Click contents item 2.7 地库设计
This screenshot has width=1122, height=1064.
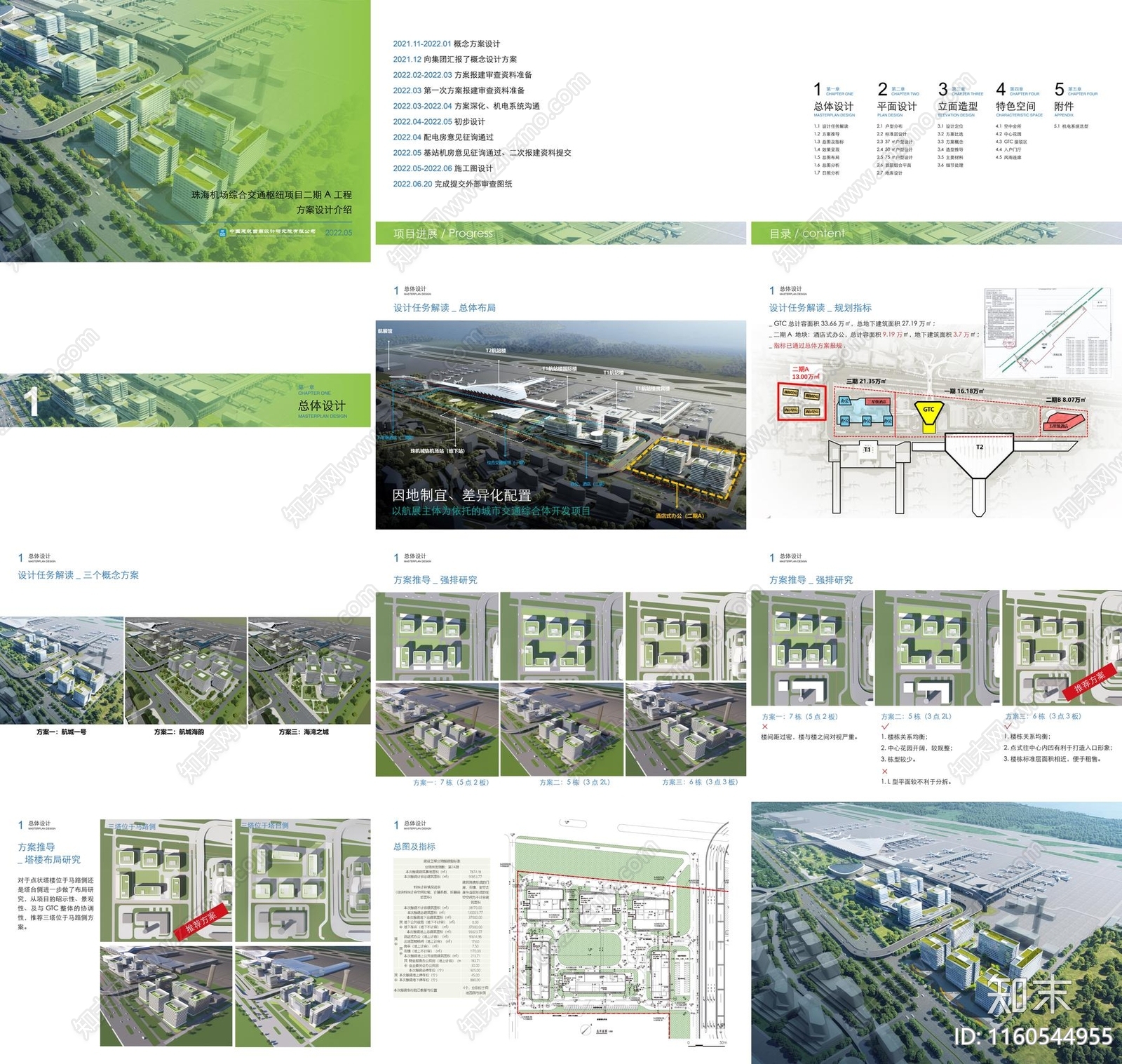click(x=889, y=173)
